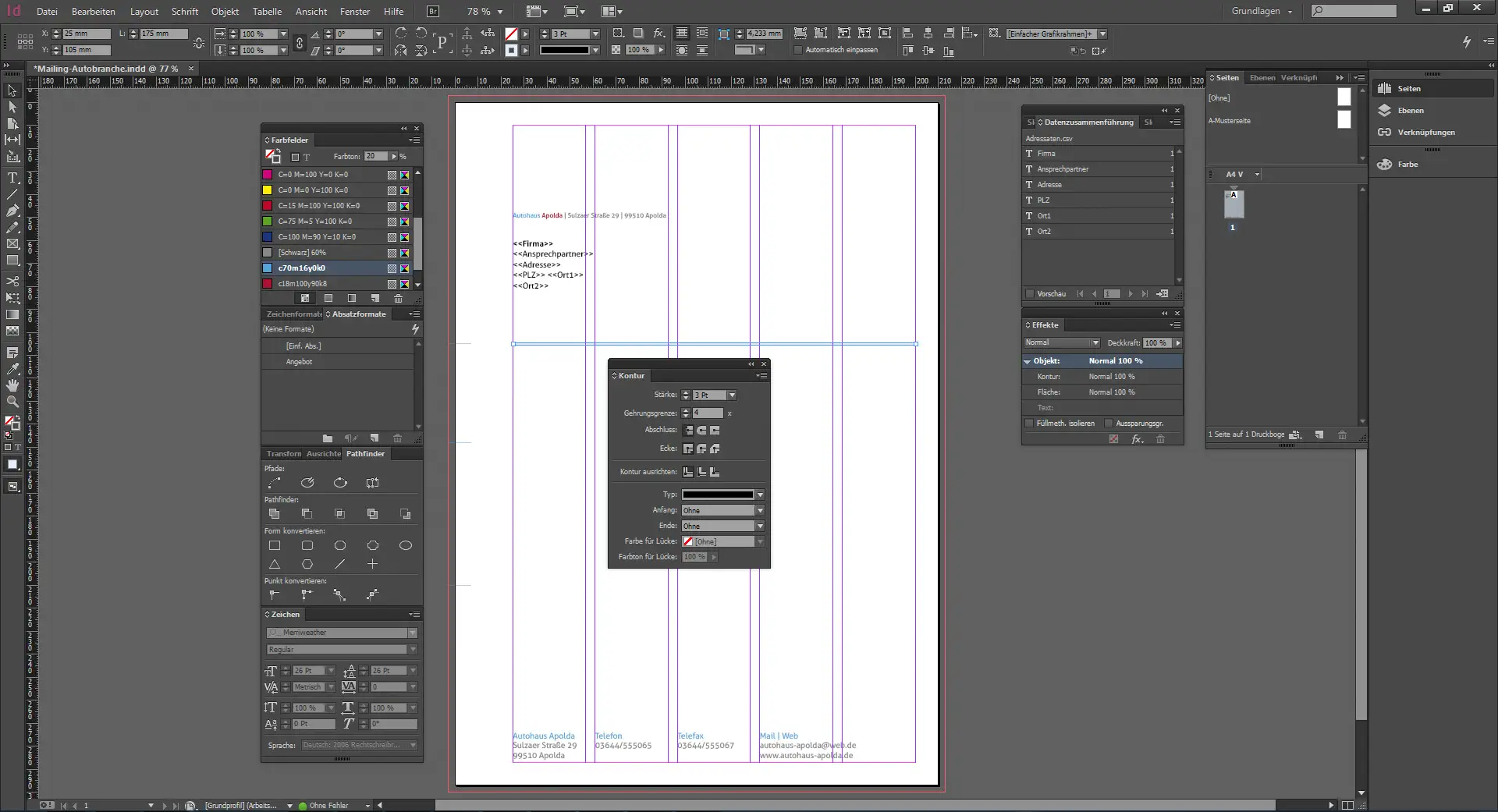Open the Fenster menu
Image resolution: width=1498 pixels, height=812 pixels.
point(355,12)
